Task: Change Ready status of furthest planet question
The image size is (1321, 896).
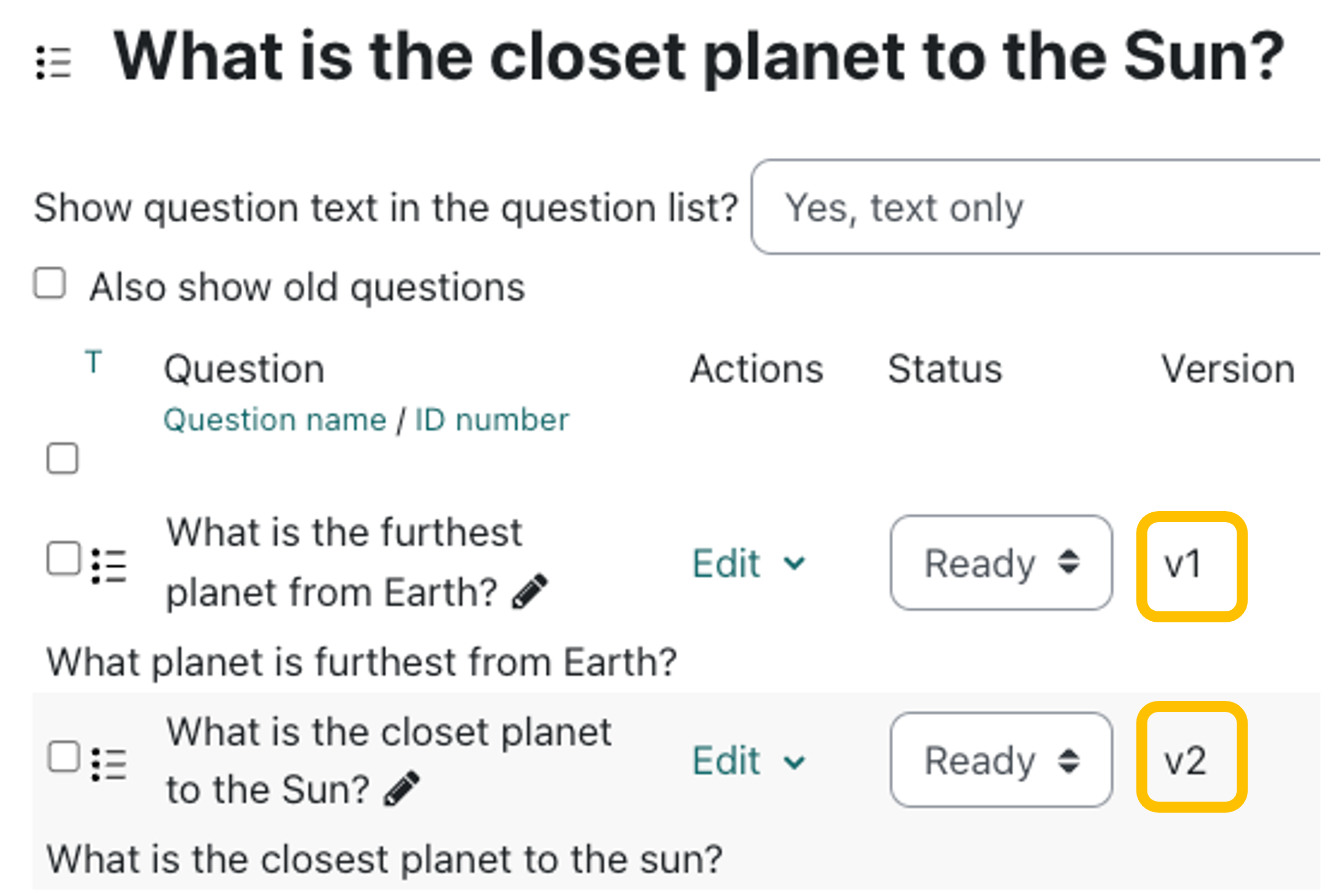Action: pyautogui.click(x=1001, y=564)
